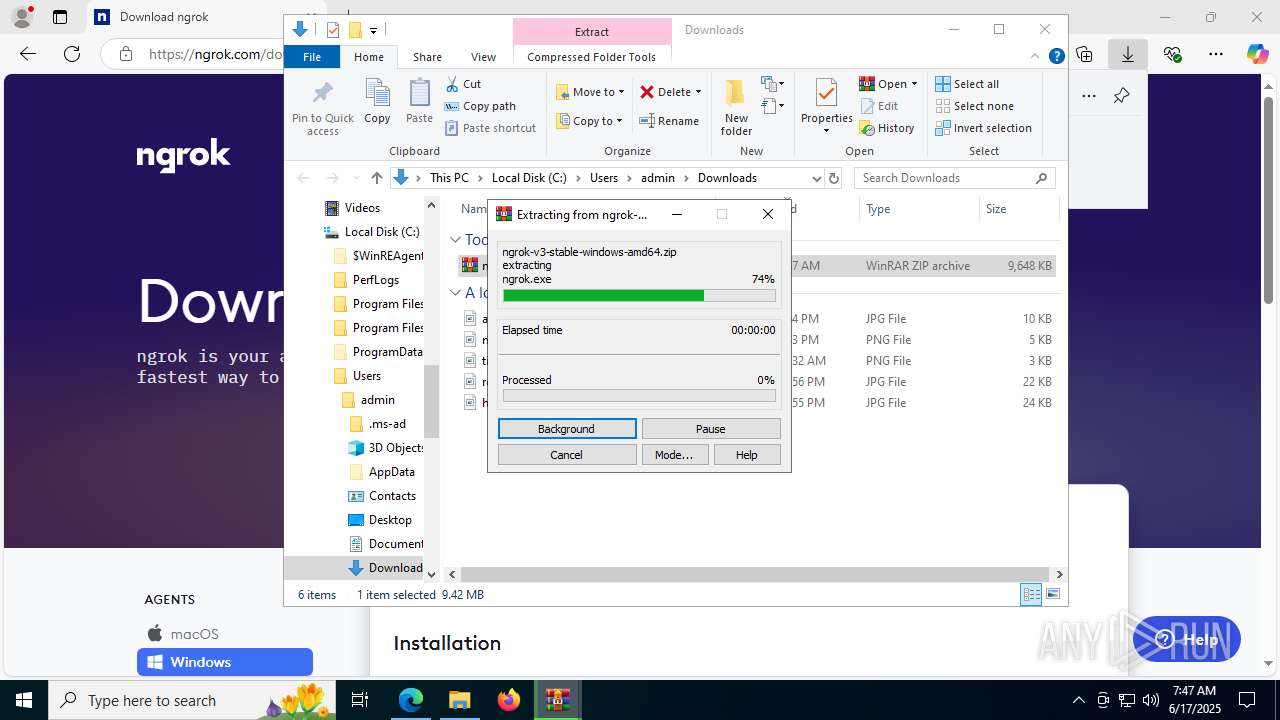Click the Rename ribbon item
The image size is (1280, 720).
669,121
